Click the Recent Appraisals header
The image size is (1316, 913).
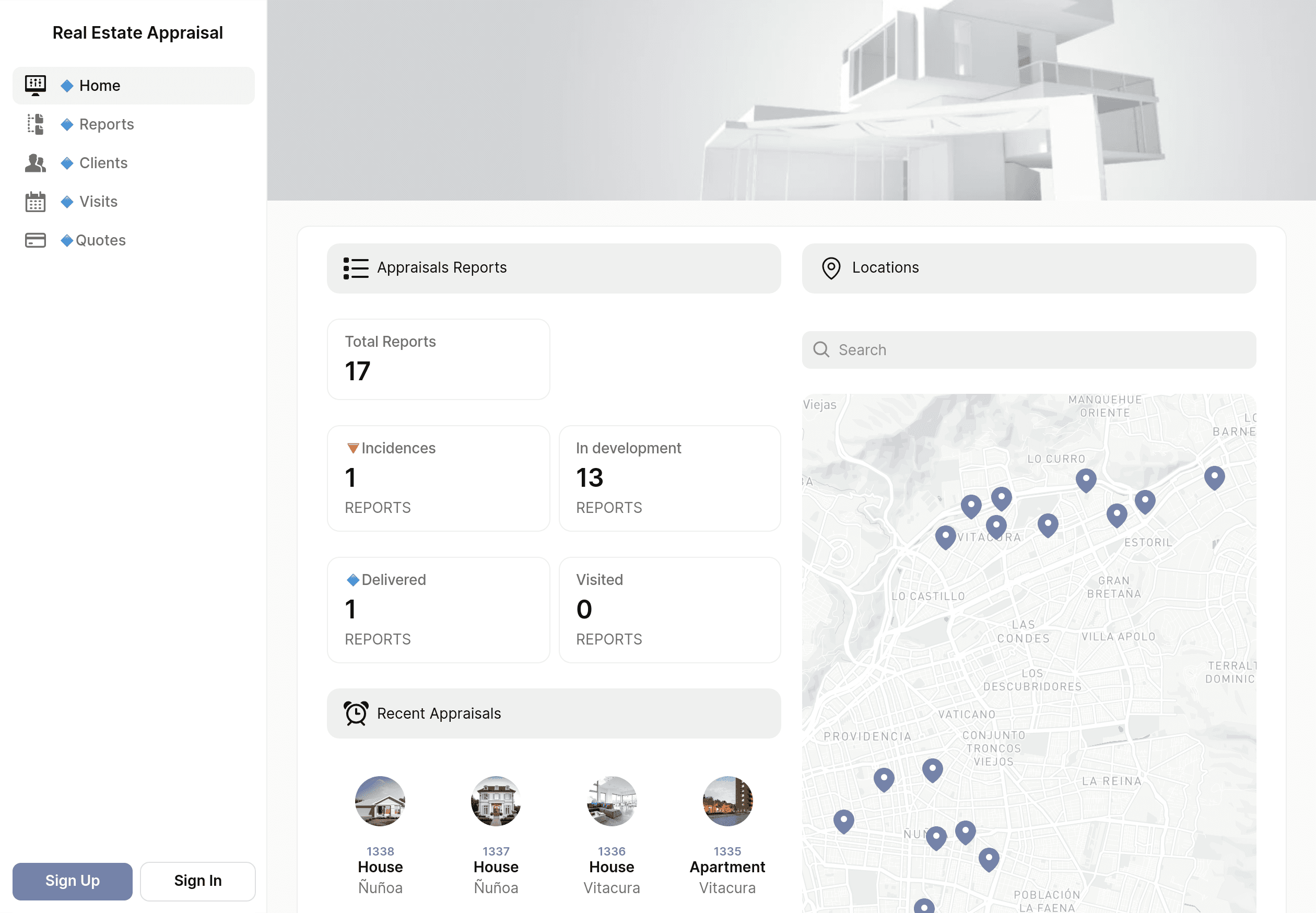[554, 713]
